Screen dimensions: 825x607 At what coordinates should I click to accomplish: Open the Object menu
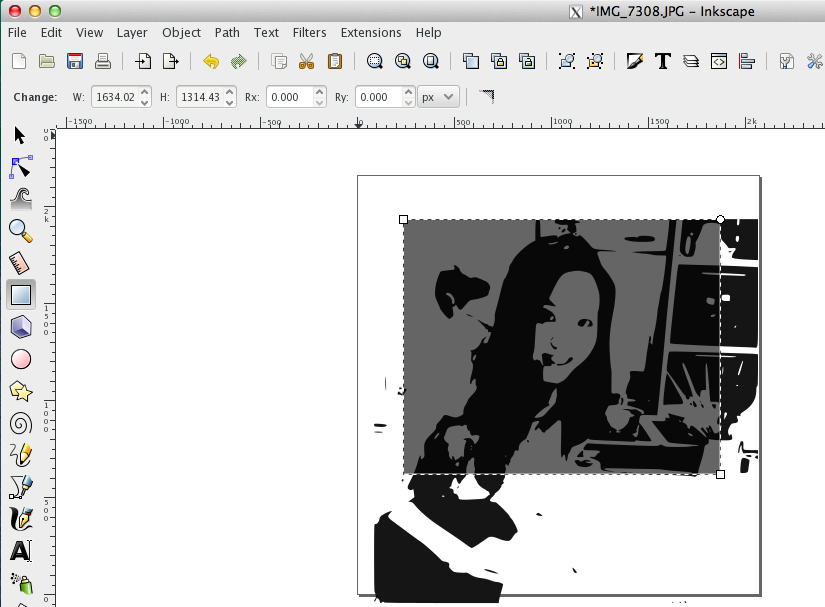(x=182, y=33)
